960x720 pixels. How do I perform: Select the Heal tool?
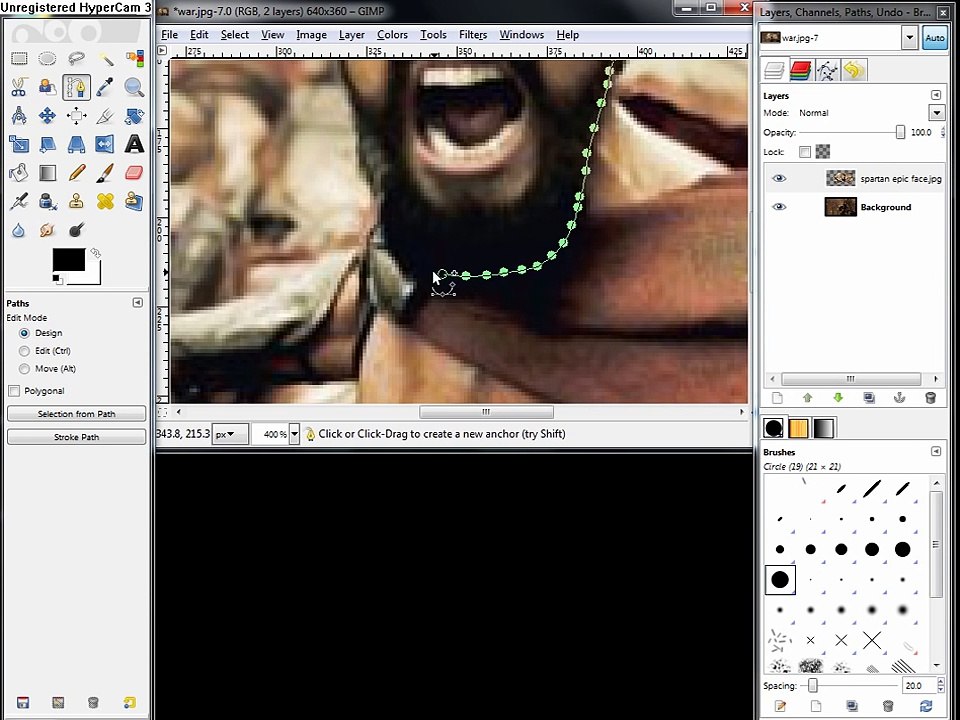coord(105,201)
